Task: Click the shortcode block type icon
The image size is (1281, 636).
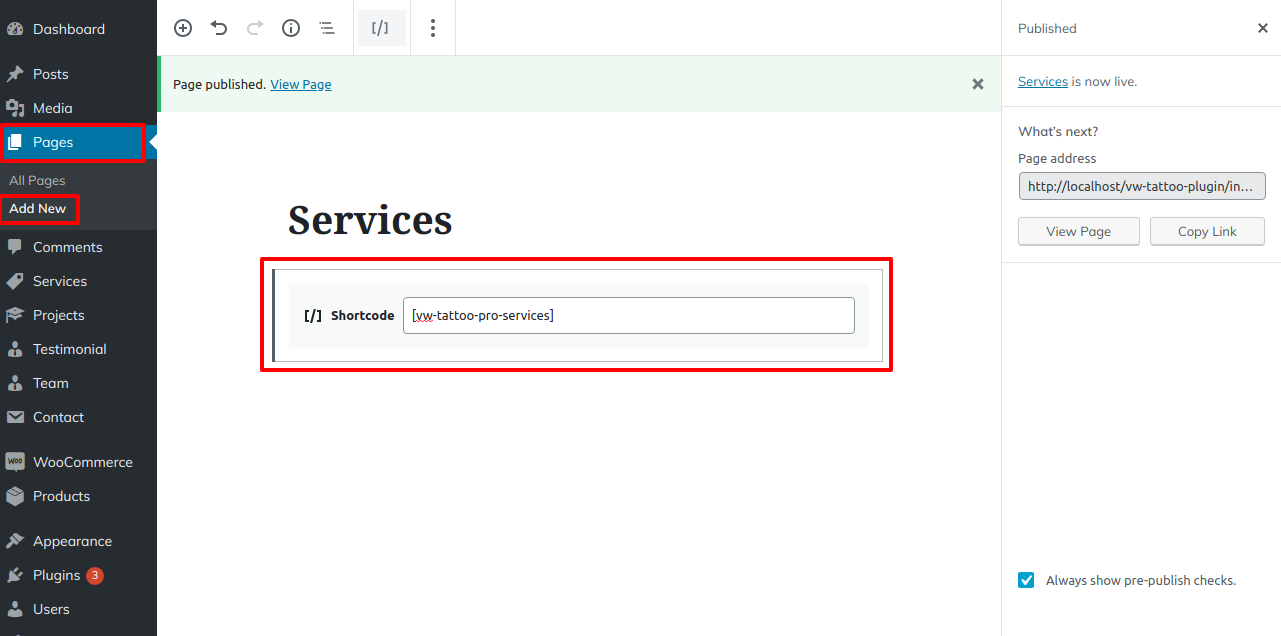Action: point(380,28)
